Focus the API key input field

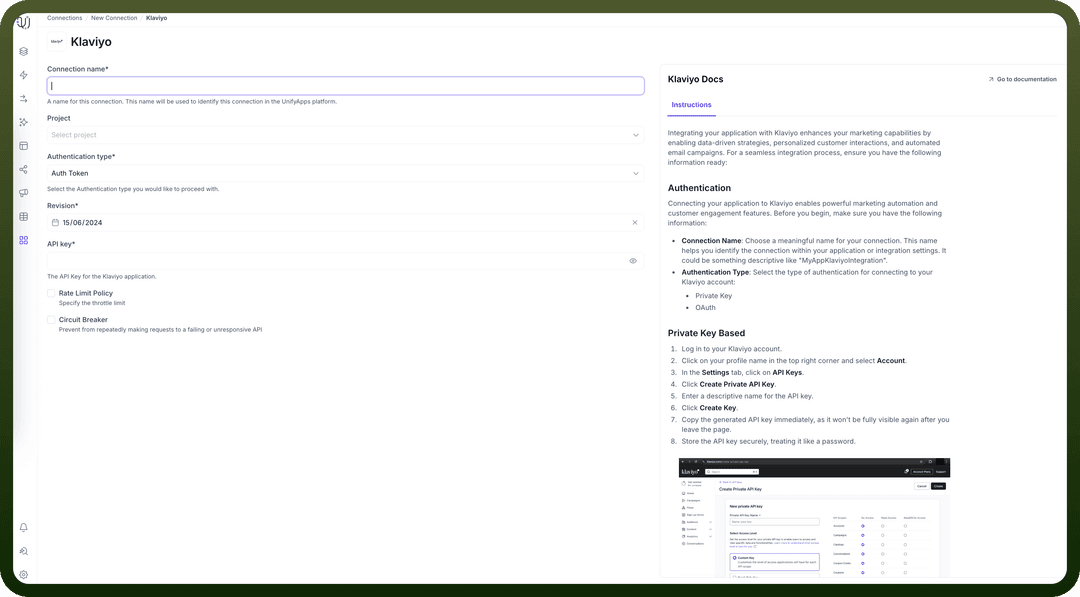coord(346,261)
